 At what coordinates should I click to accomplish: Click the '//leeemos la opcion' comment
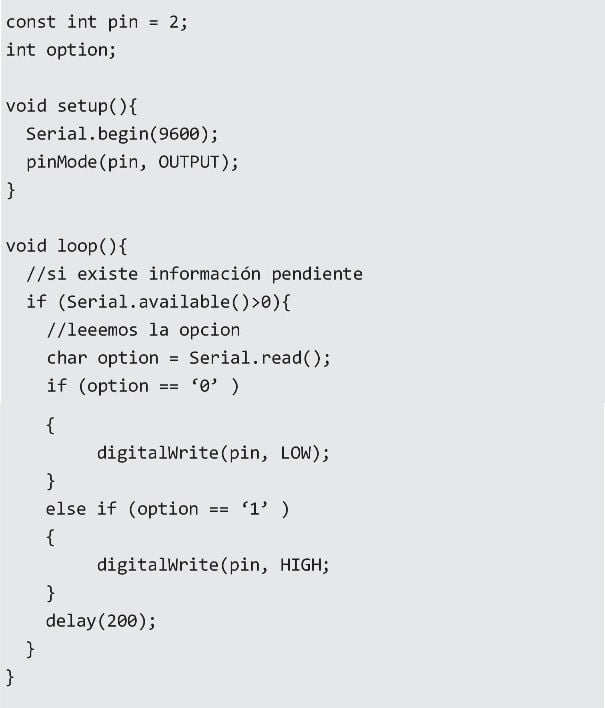[x=144, y=330]
